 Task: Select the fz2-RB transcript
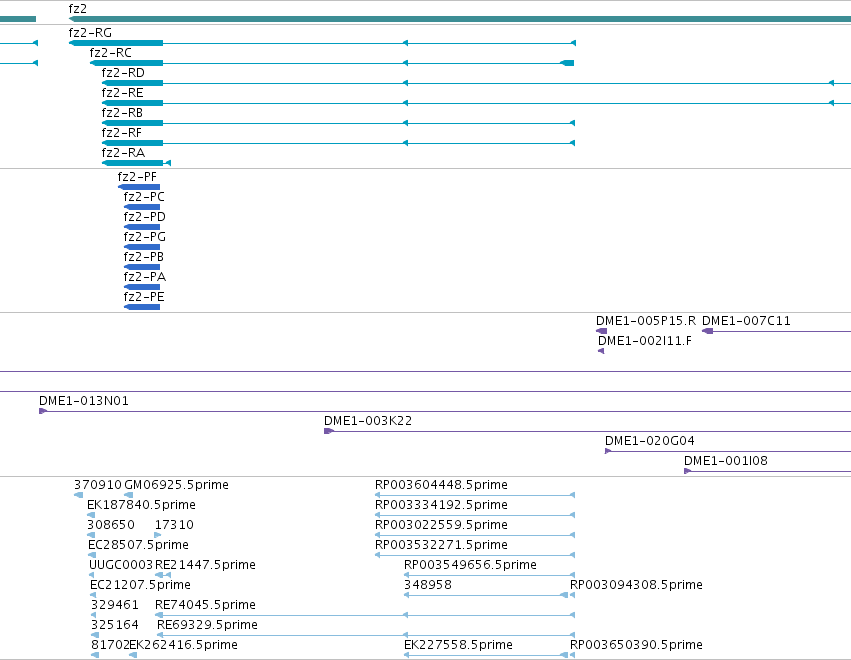point(339,123)
